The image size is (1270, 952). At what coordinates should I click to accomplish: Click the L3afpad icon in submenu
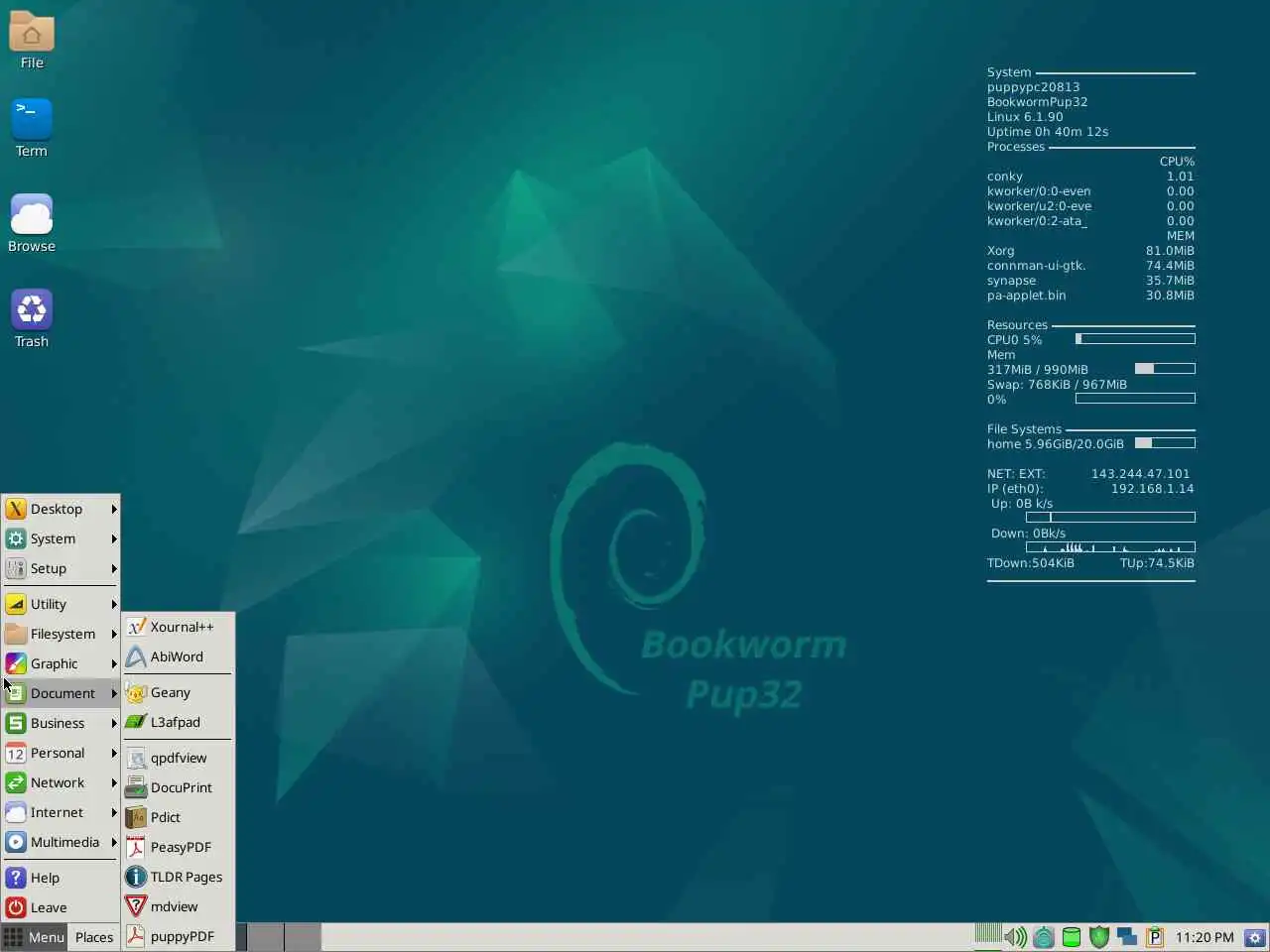(136, 722)
